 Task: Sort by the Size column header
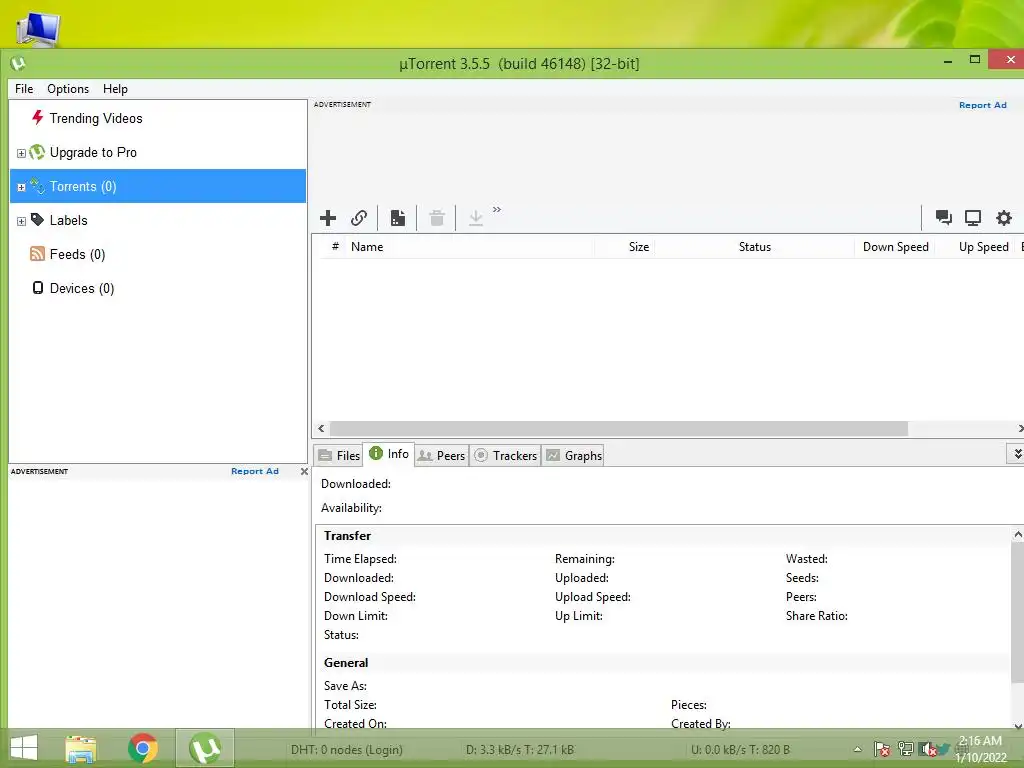[x=624, y=247]
